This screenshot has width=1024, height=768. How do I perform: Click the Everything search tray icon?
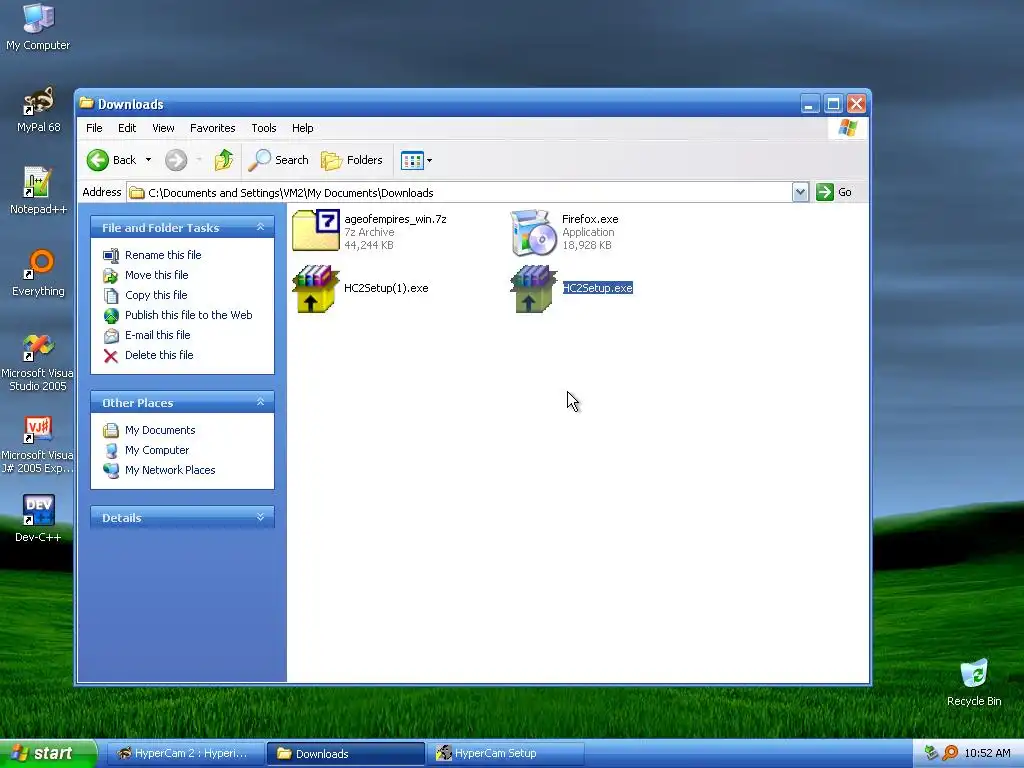coord(950,753)
